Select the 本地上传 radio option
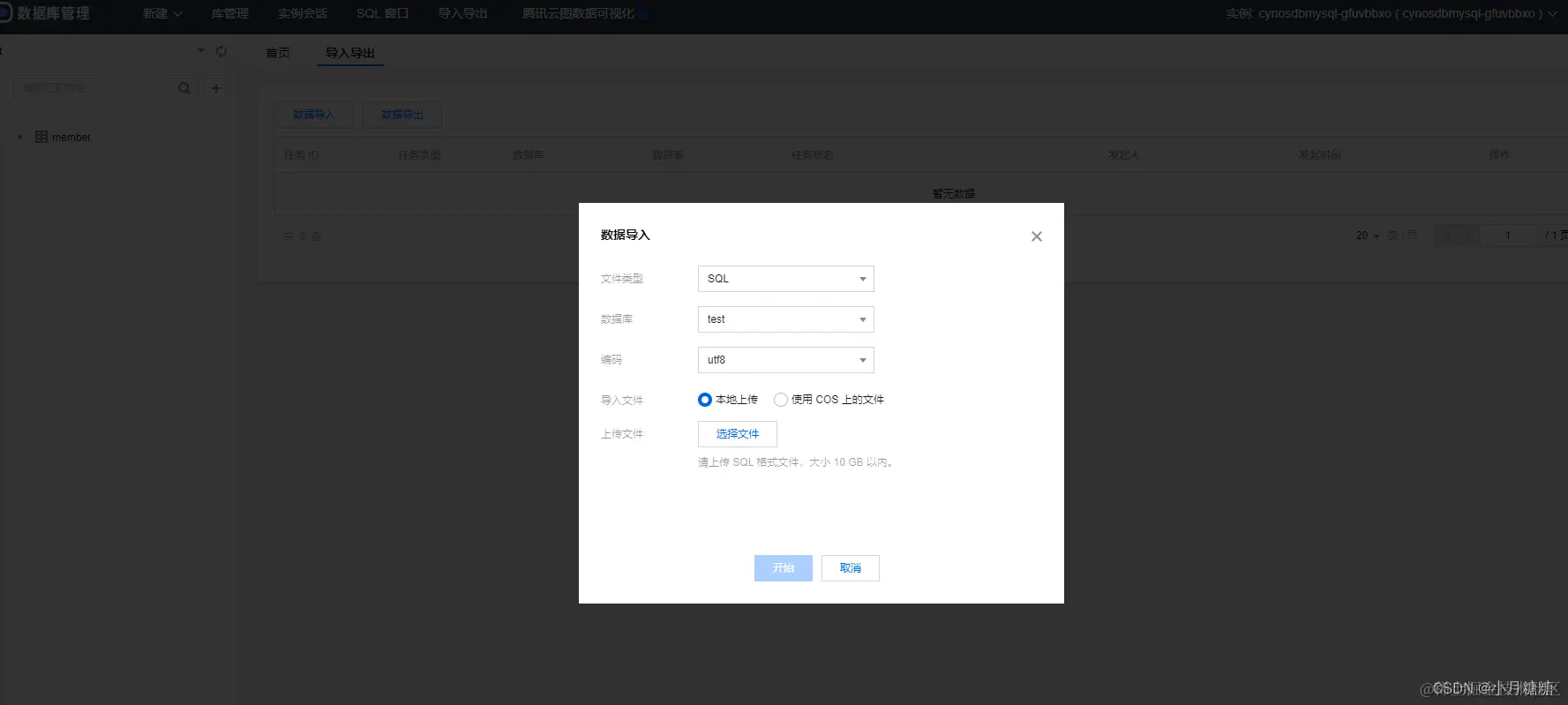1568x705 pixels. (x=704, y=400)
